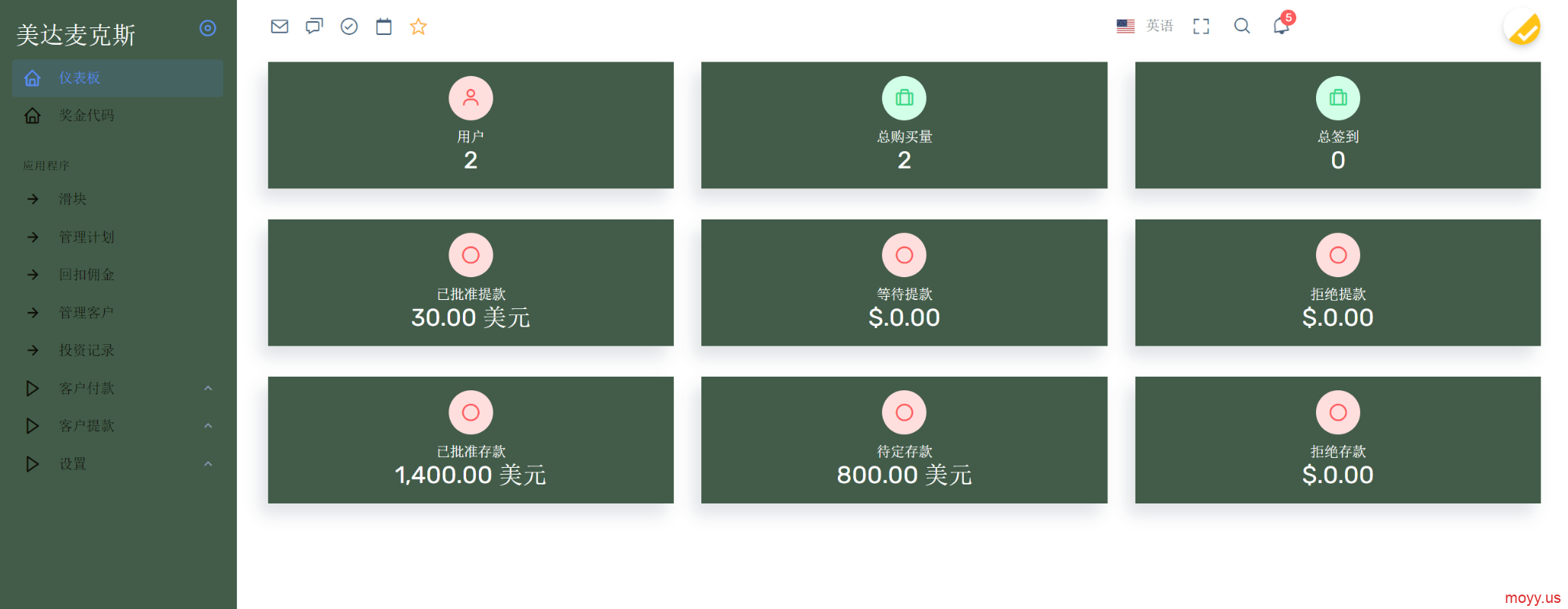The image size is (1568, 609).
Task: Toggle the sidebar collapse radio icon
Action: (x=208, y=28)
